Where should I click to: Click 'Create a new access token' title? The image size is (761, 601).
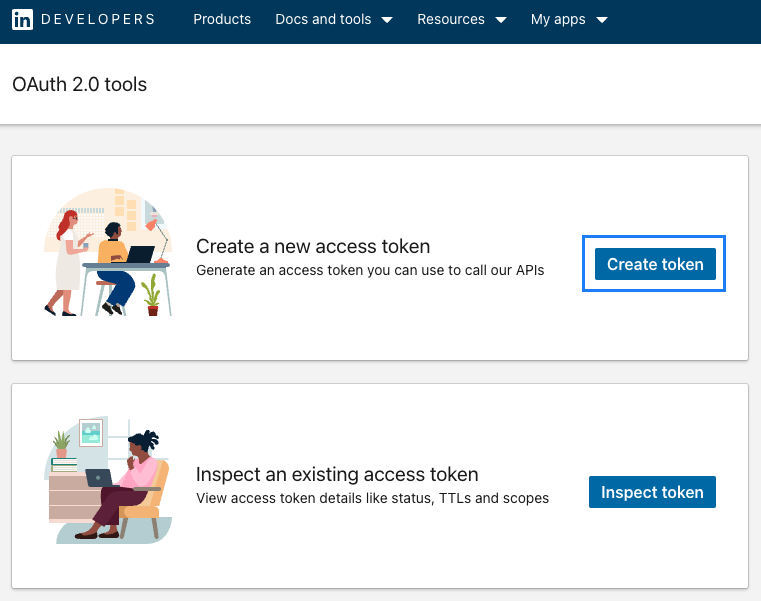tap(313, 247)
